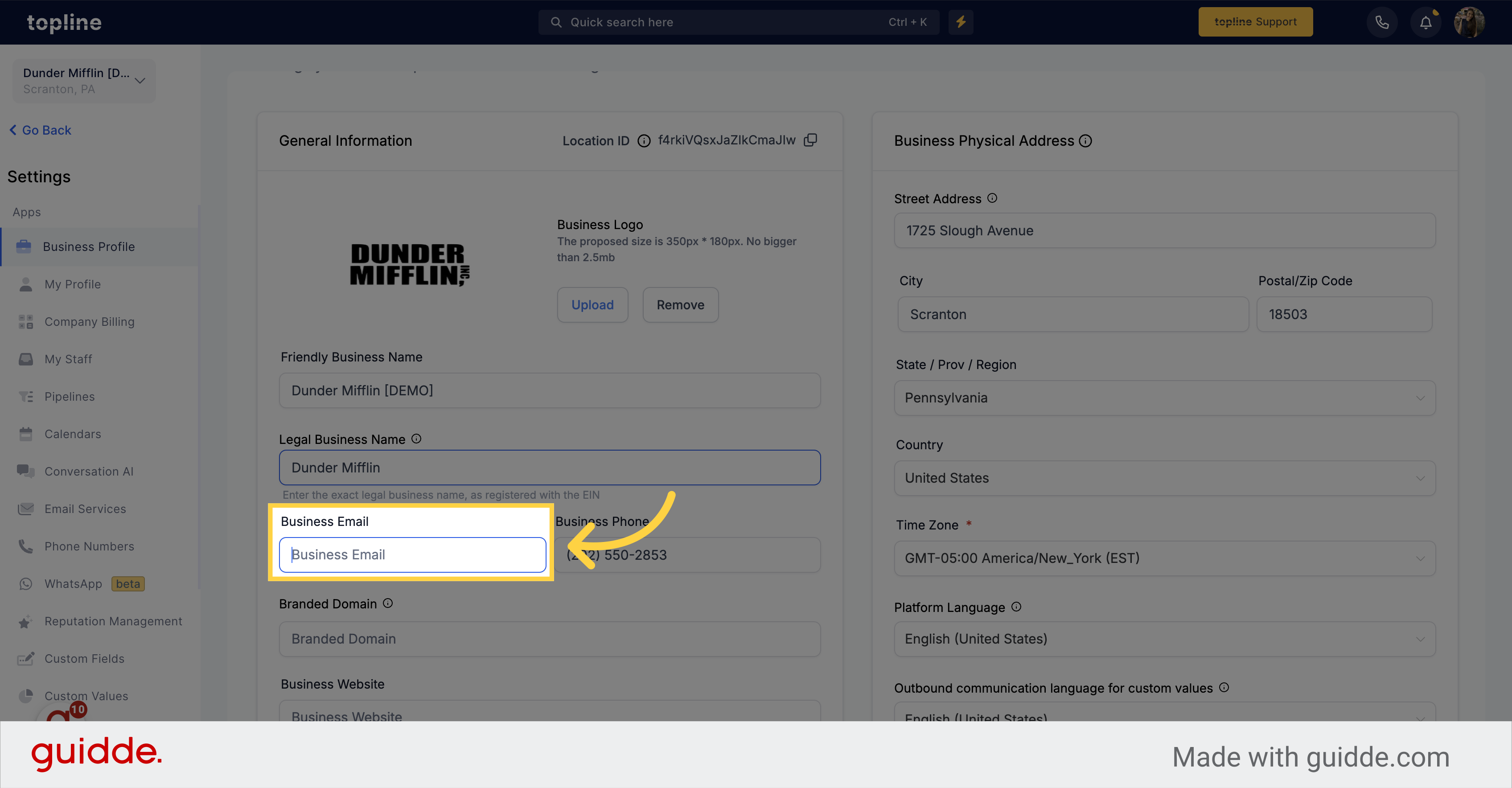Open My Staff settings panel
Viewport: 1512px width, 788px height.
pos(67,359)
